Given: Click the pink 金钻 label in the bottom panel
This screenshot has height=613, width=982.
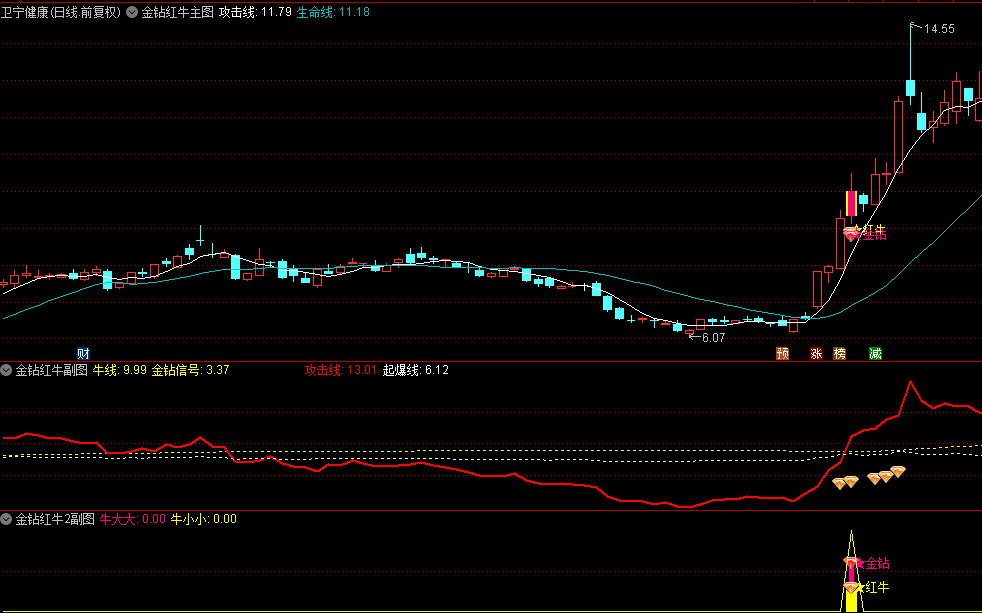Looking at the screenshot, I should pos(877,564).
